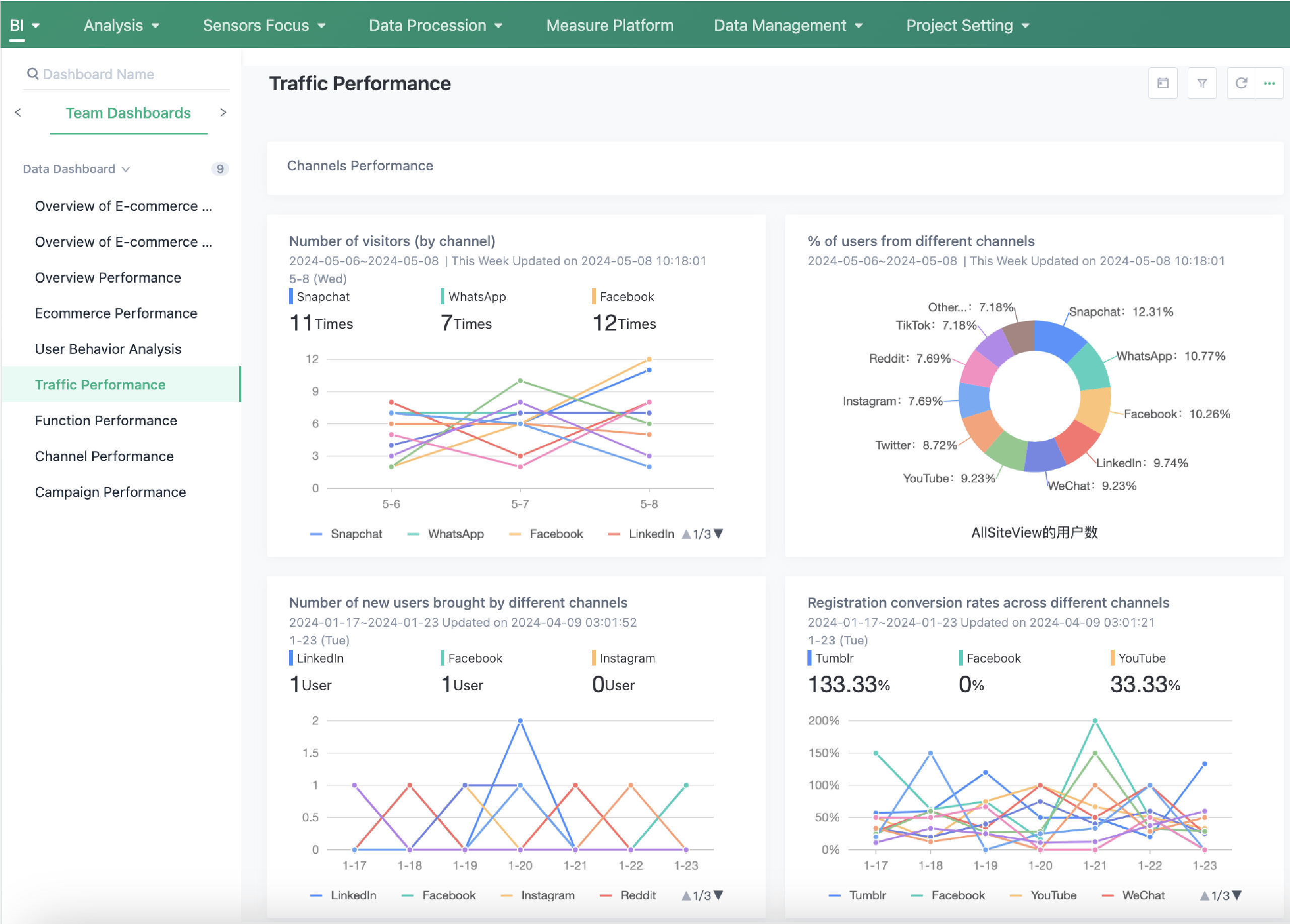
Task: Open Measure Platform menu item
Action: tap(609, 25)
